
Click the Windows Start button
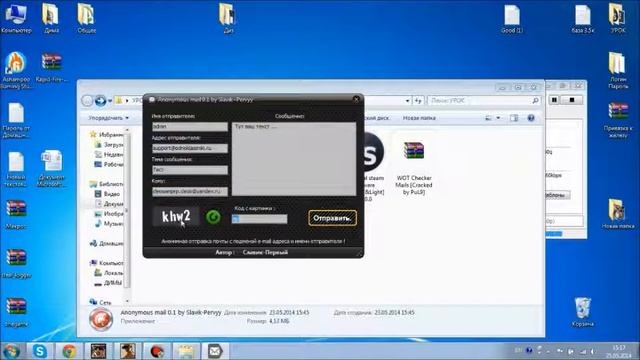pos(11,351)
